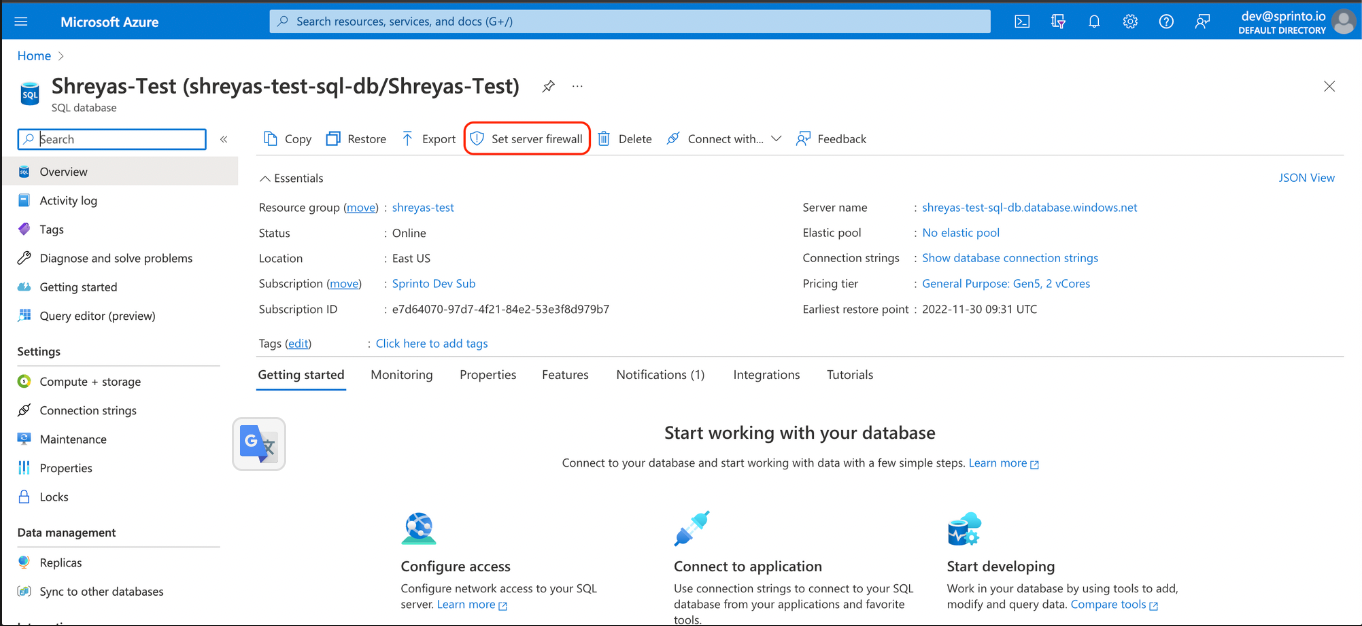The image size is (1362, 626).
Task: Switch to the Getting started tab
Action: (x=301, y=375)
